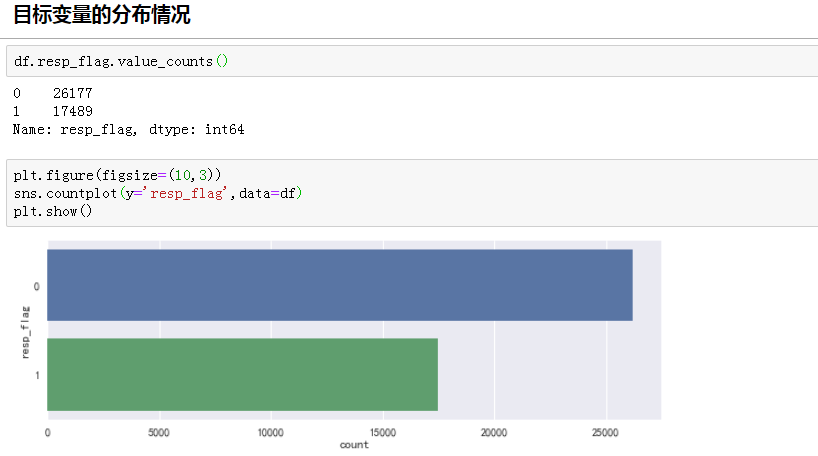Place cursor in the sns.countplot code line
Image resolution: width=818 pixels, height=456 pixels.
pyautogui.click(x=158, y=193)
